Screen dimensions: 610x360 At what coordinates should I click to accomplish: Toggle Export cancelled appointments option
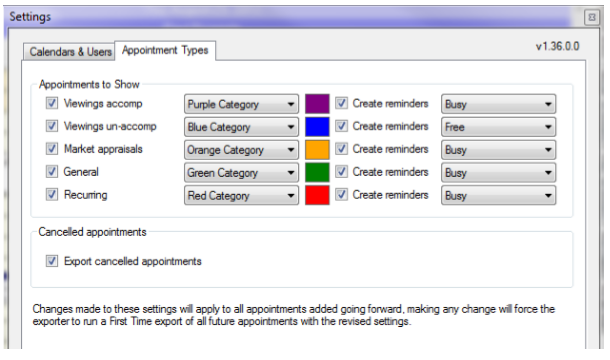pos(52,261)
